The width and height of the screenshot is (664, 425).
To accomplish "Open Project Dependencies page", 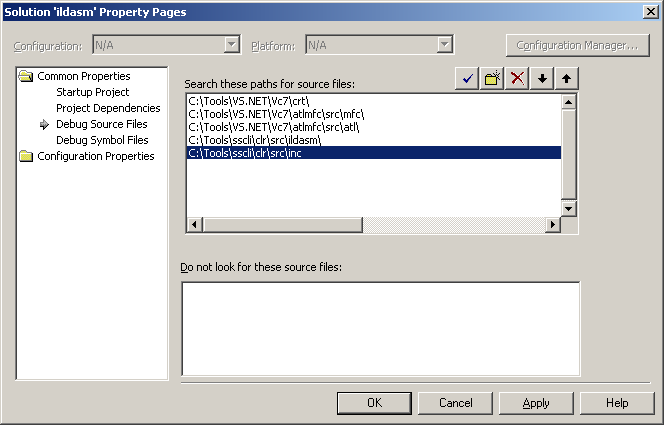I will point(108,108).
